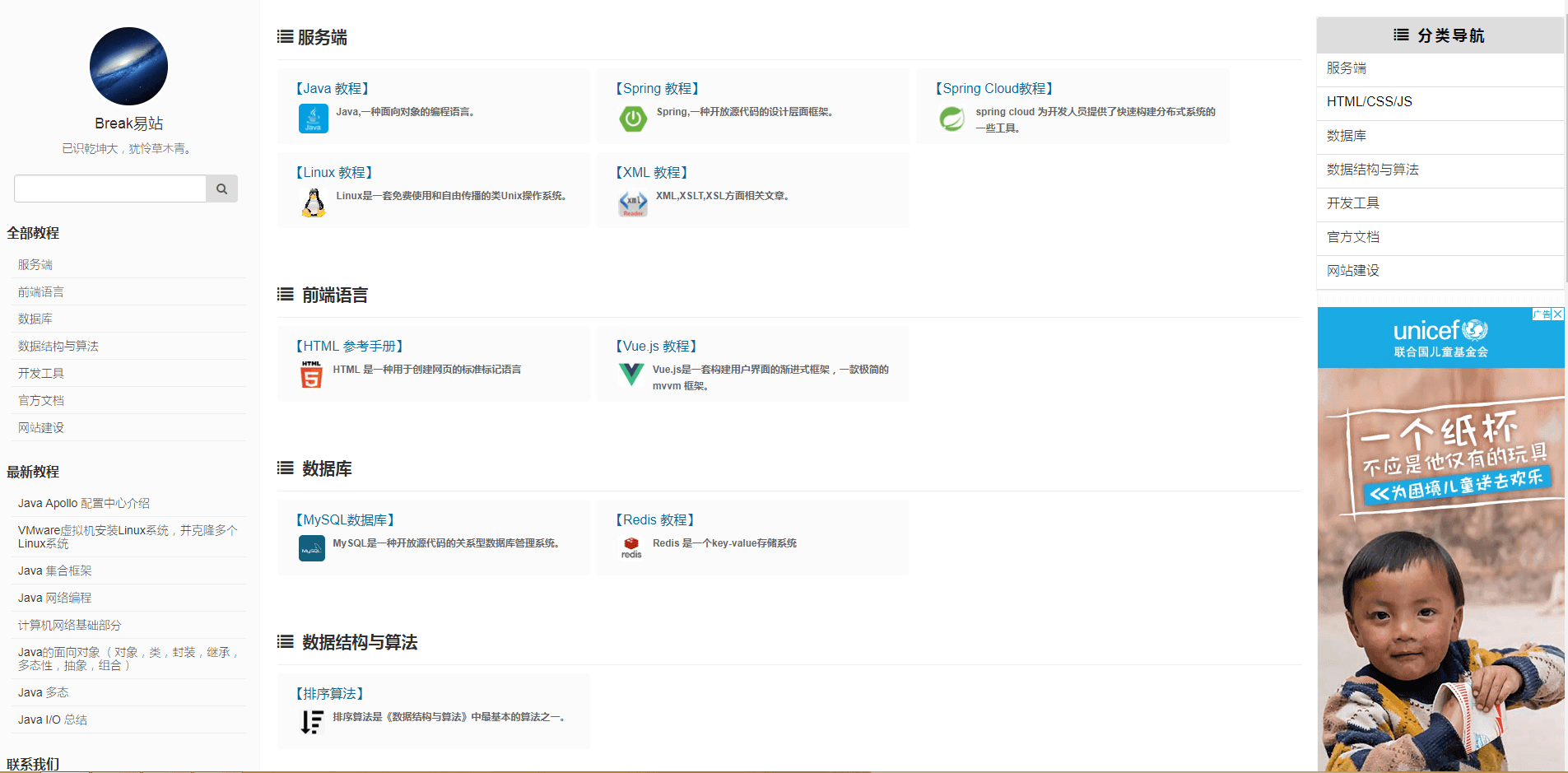
Task: Select 开发工具 in right category navigation
Action: point(1352,203)
